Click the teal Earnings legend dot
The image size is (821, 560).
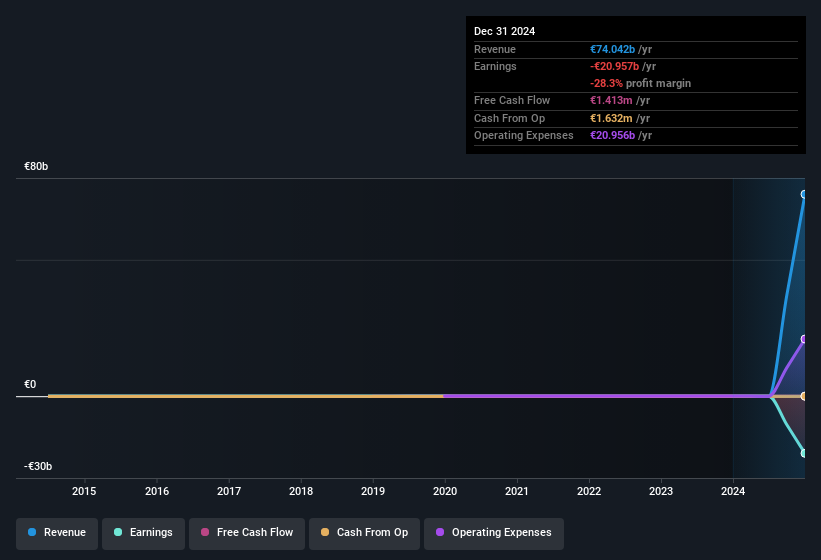pos(118,532)
